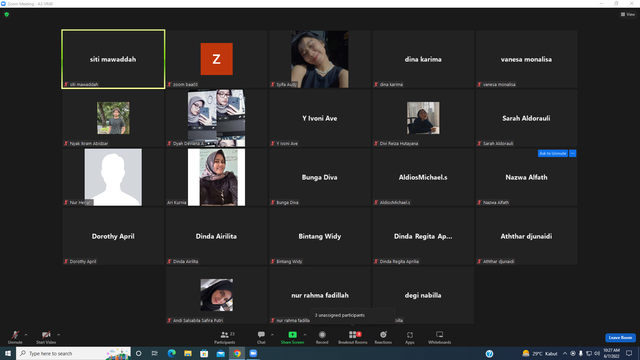The image size is (640, 360).
Task: Open the View layout menu
Action: tap(628, 14)
